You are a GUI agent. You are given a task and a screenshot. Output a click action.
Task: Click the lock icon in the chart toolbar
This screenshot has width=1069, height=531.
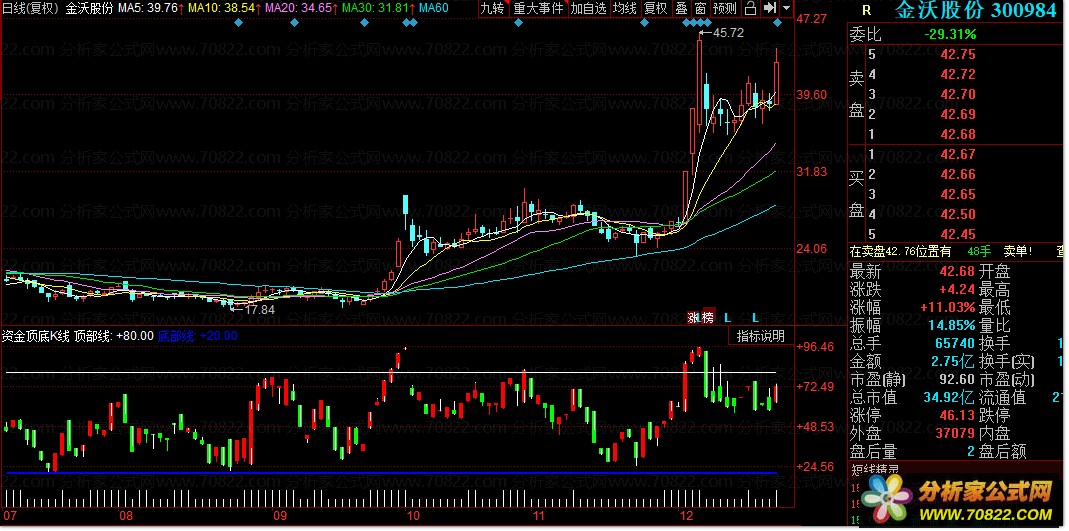click(x=750, y=9)
